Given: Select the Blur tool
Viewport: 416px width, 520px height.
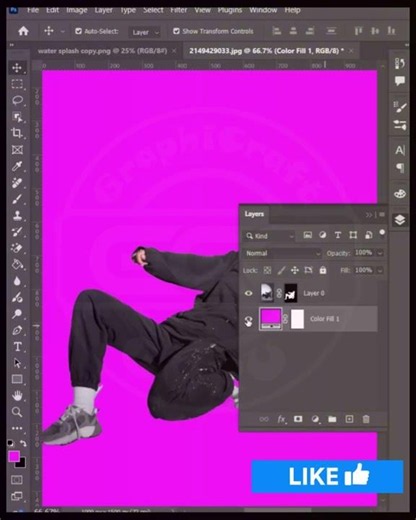Looking at the screenshot, I should tap(17, 281).
